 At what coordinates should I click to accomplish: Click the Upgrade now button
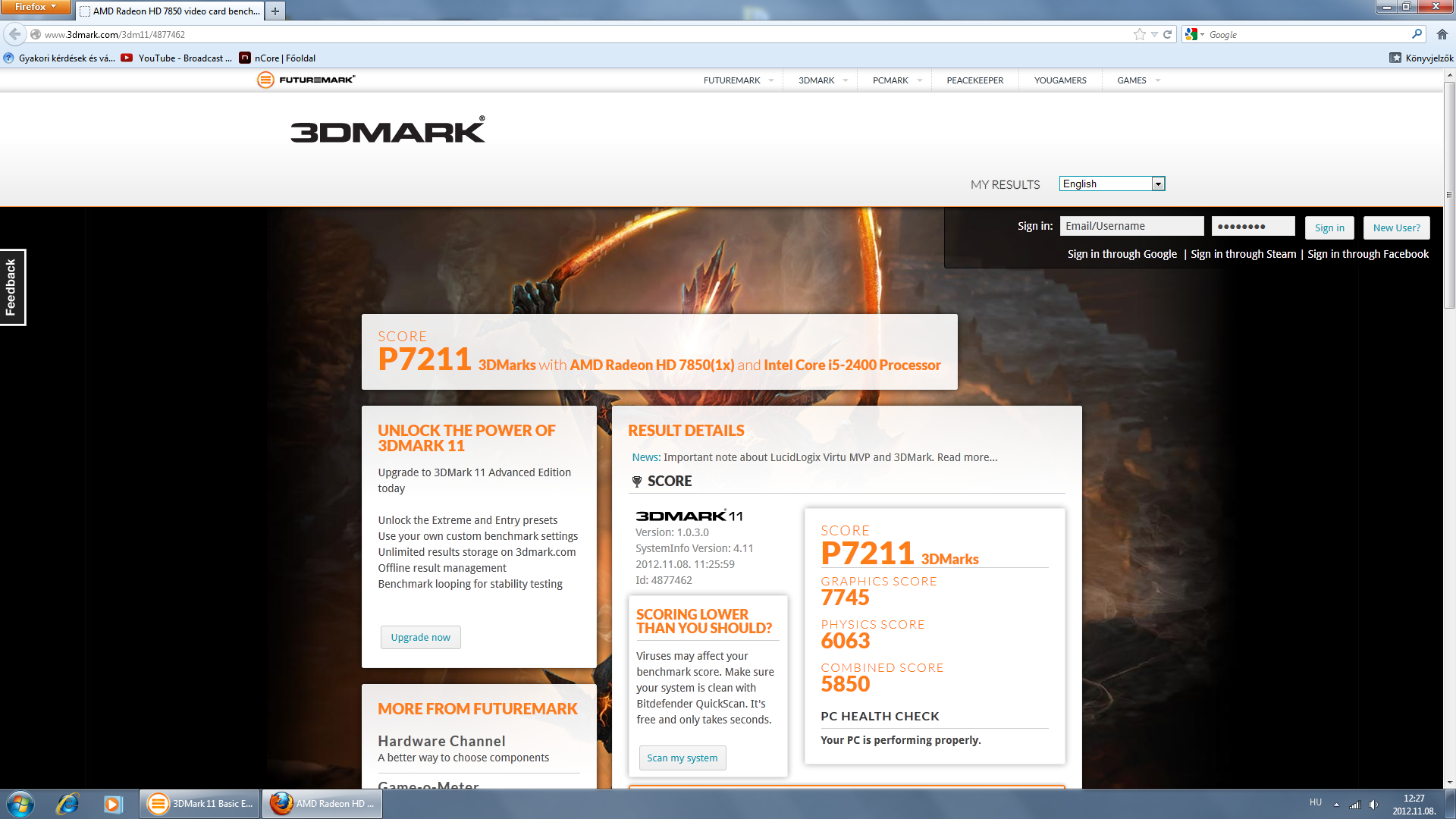[x=420, y=637]
